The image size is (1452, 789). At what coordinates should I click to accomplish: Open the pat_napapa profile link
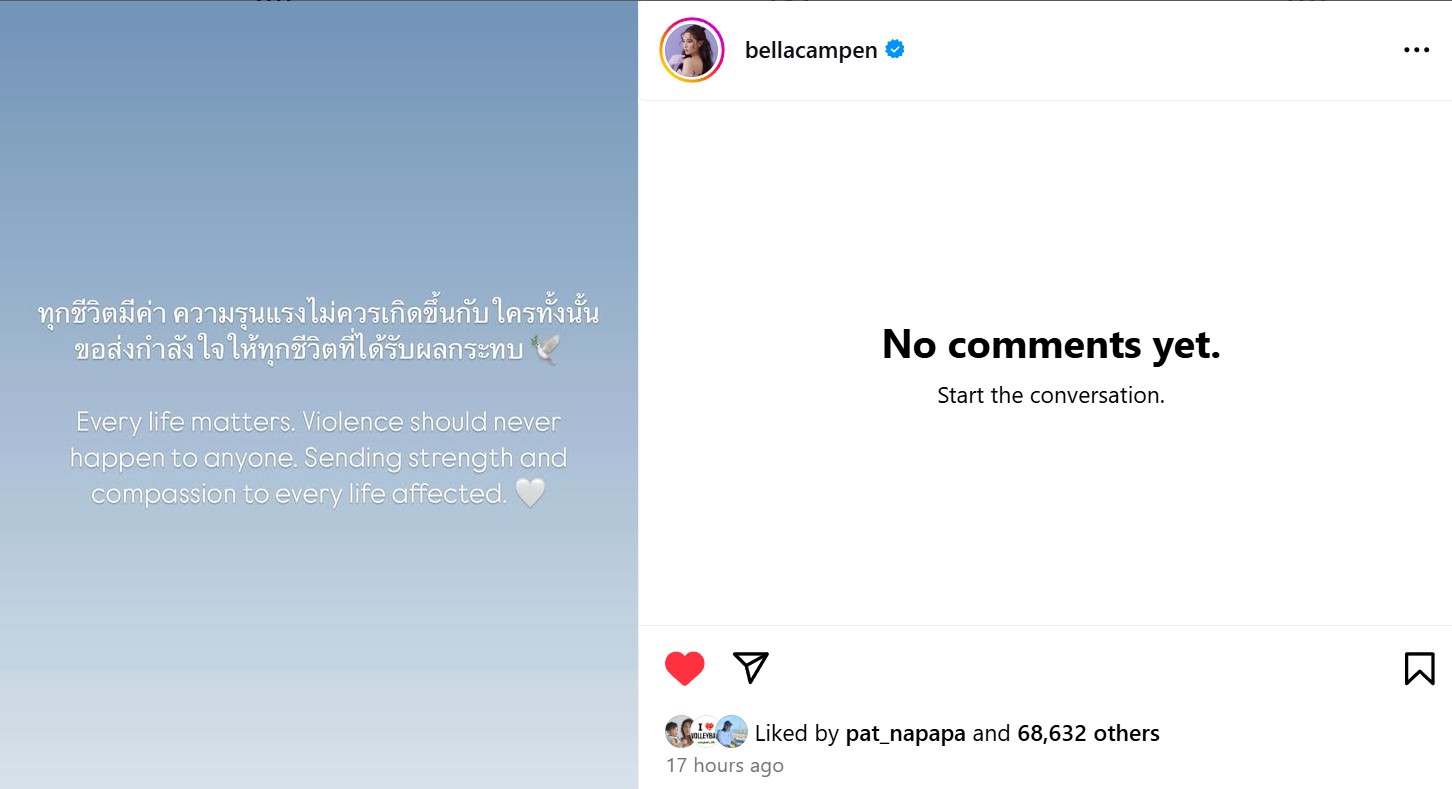tap(906, 733)
